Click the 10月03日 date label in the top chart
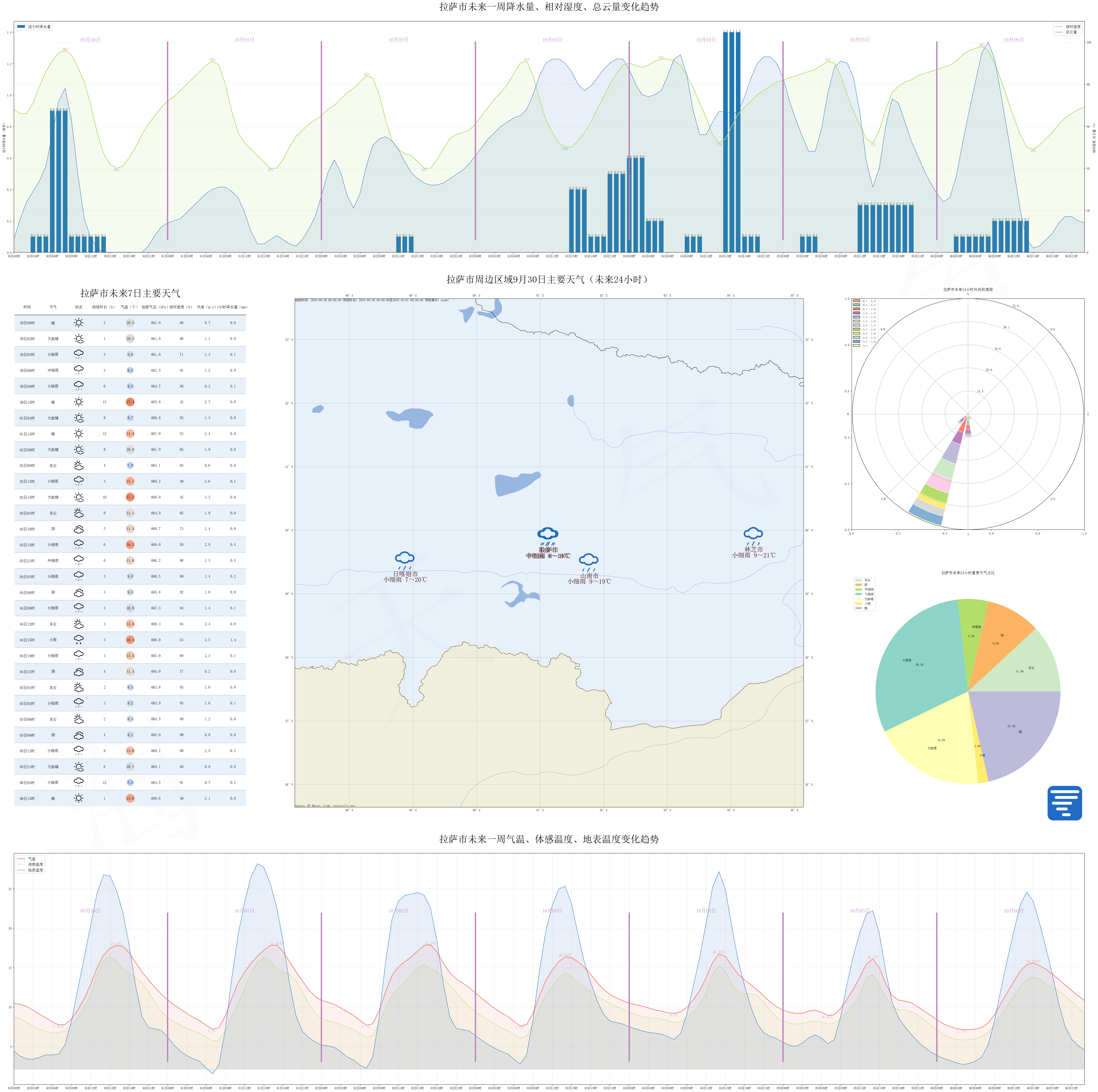 tap(552, 40)
